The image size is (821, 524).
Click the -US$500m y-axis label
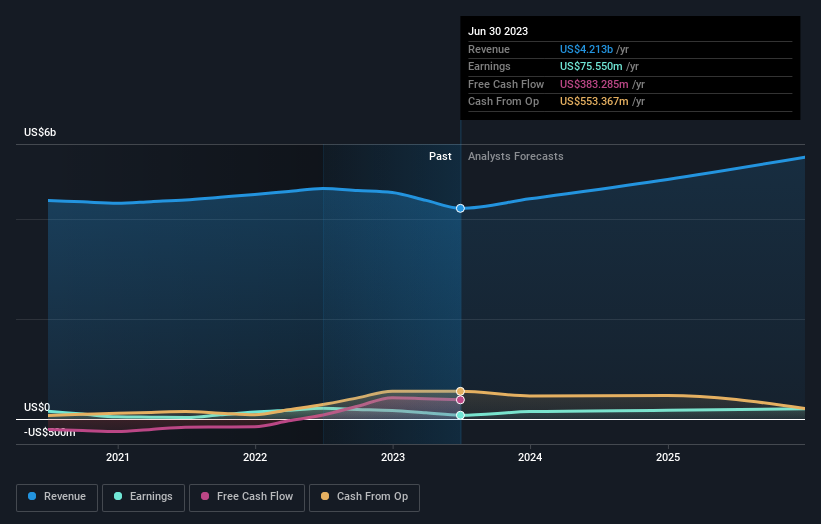[50, 432]
